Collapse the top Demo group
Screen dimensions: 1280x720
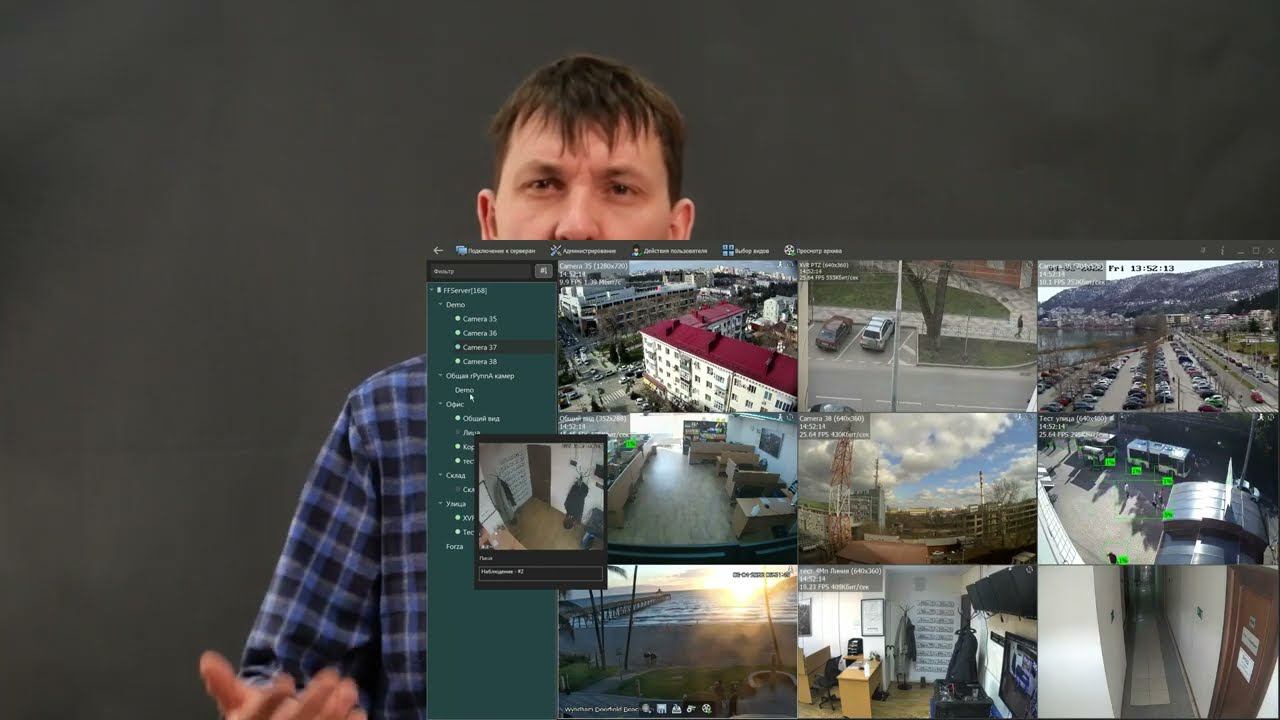click(440, 304)
